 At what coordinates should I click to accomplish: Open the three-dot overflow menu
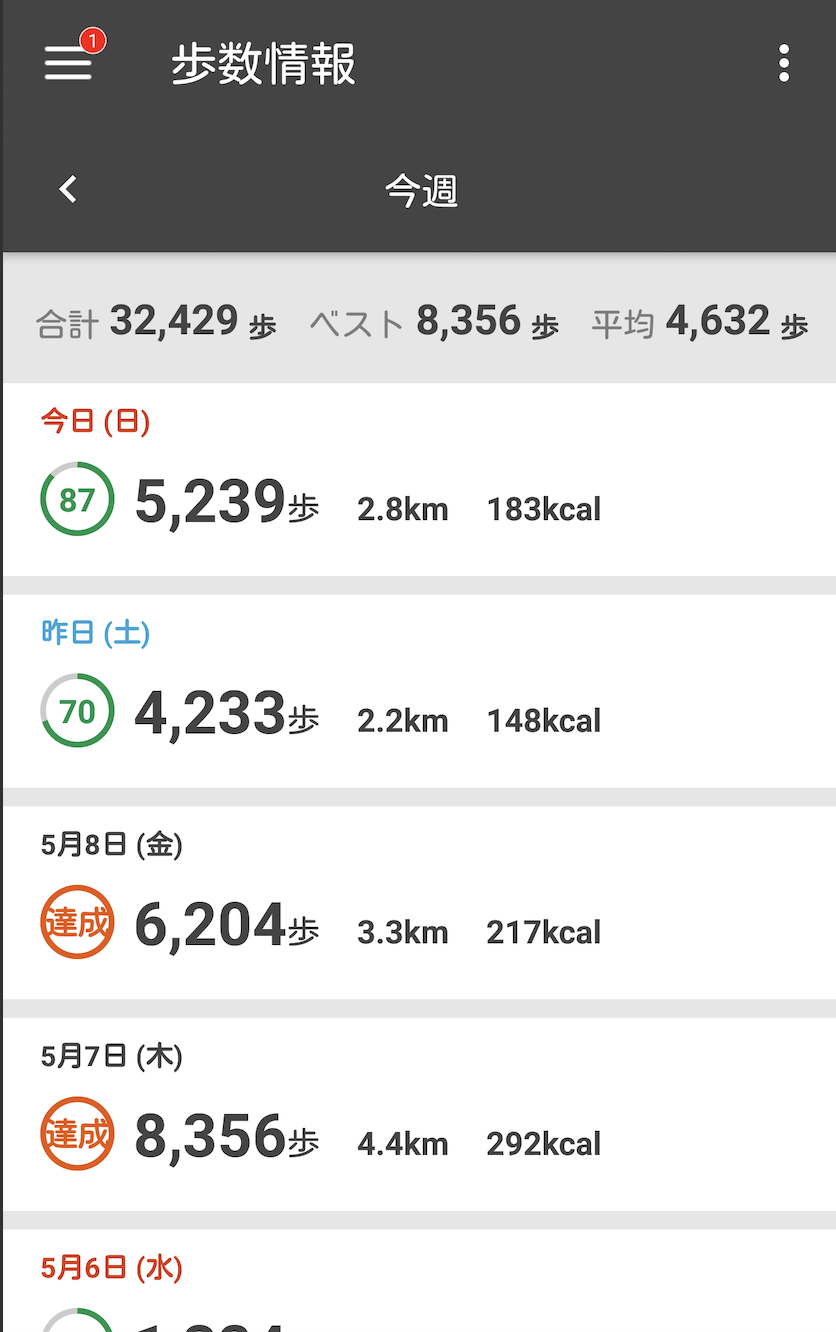coord(784,64)
